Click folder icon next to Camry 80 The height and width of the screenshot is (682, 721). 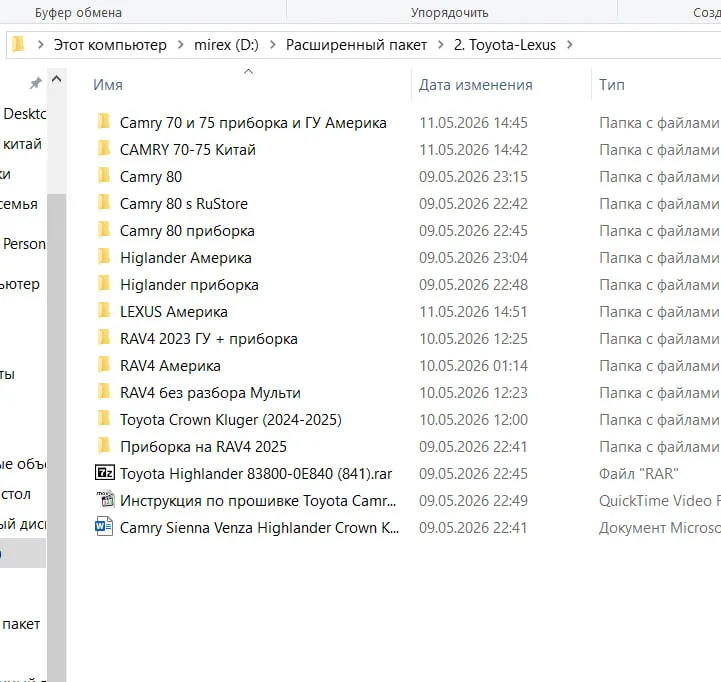point(104,176)
